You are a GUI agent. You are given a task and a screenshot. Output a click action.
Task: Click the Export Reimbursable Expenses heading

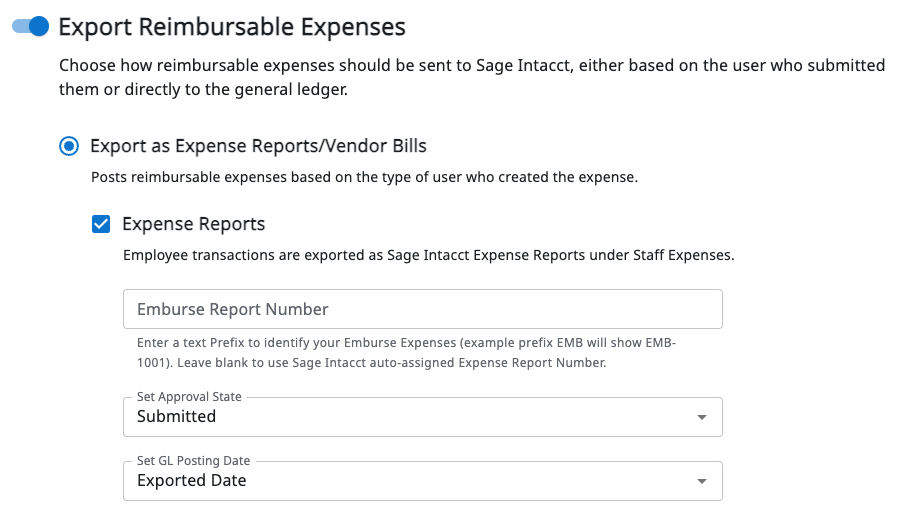point(232,27)
